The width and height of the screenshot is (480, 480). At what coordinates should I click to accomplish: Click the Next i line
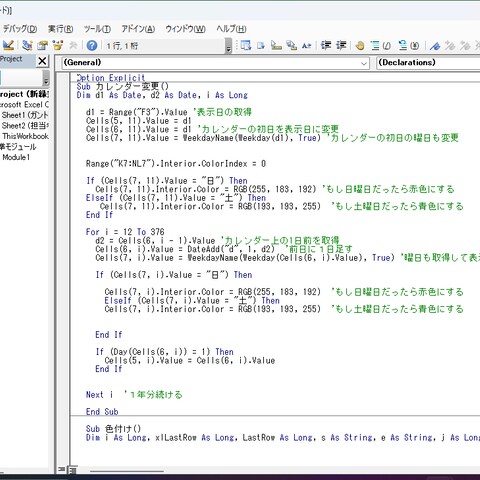click(134, 395)
